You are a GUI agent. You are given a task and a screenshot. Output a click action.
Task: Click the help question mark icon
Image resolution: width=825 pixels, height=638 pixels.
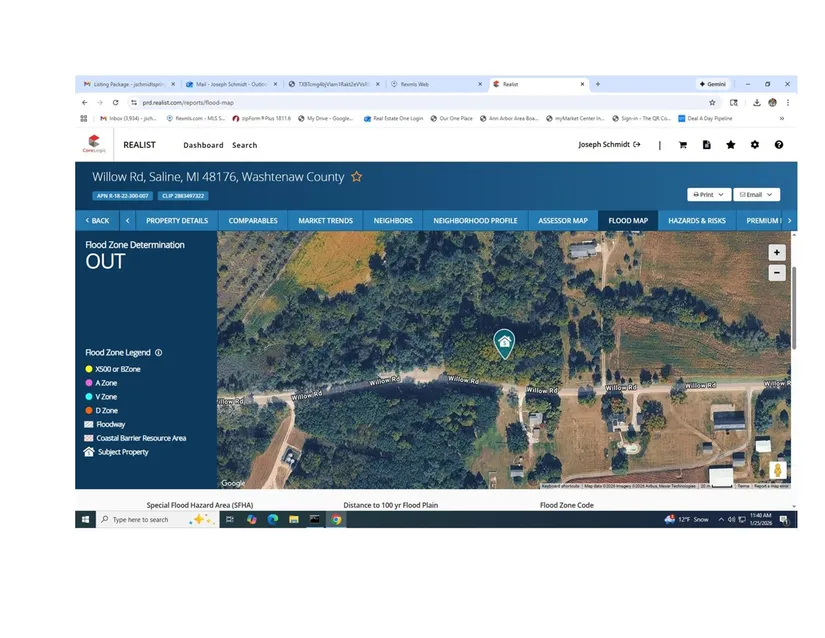[779, 145]
